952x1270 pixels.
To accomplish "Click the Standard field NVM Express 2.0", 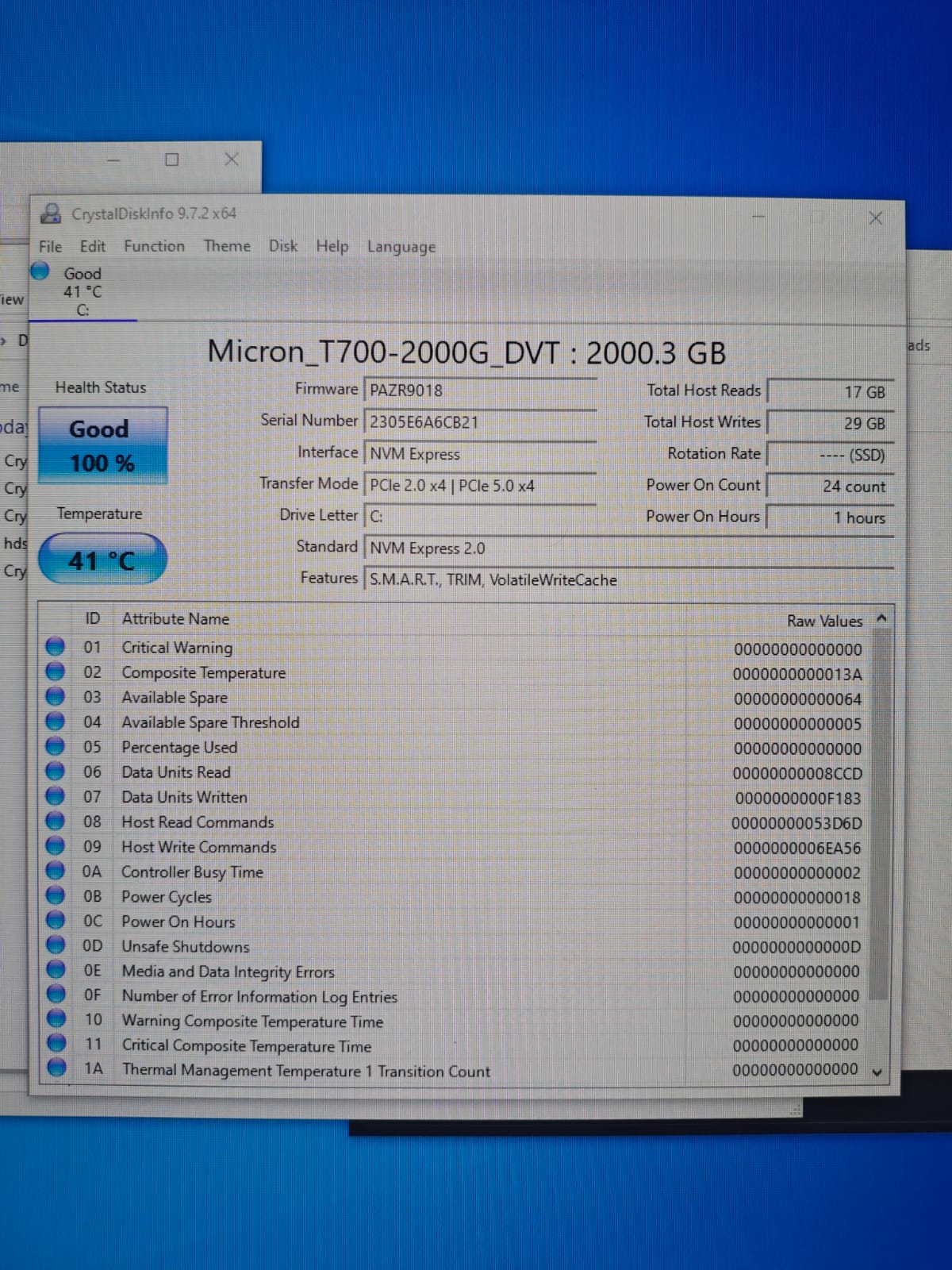I will tap(629, 548).
